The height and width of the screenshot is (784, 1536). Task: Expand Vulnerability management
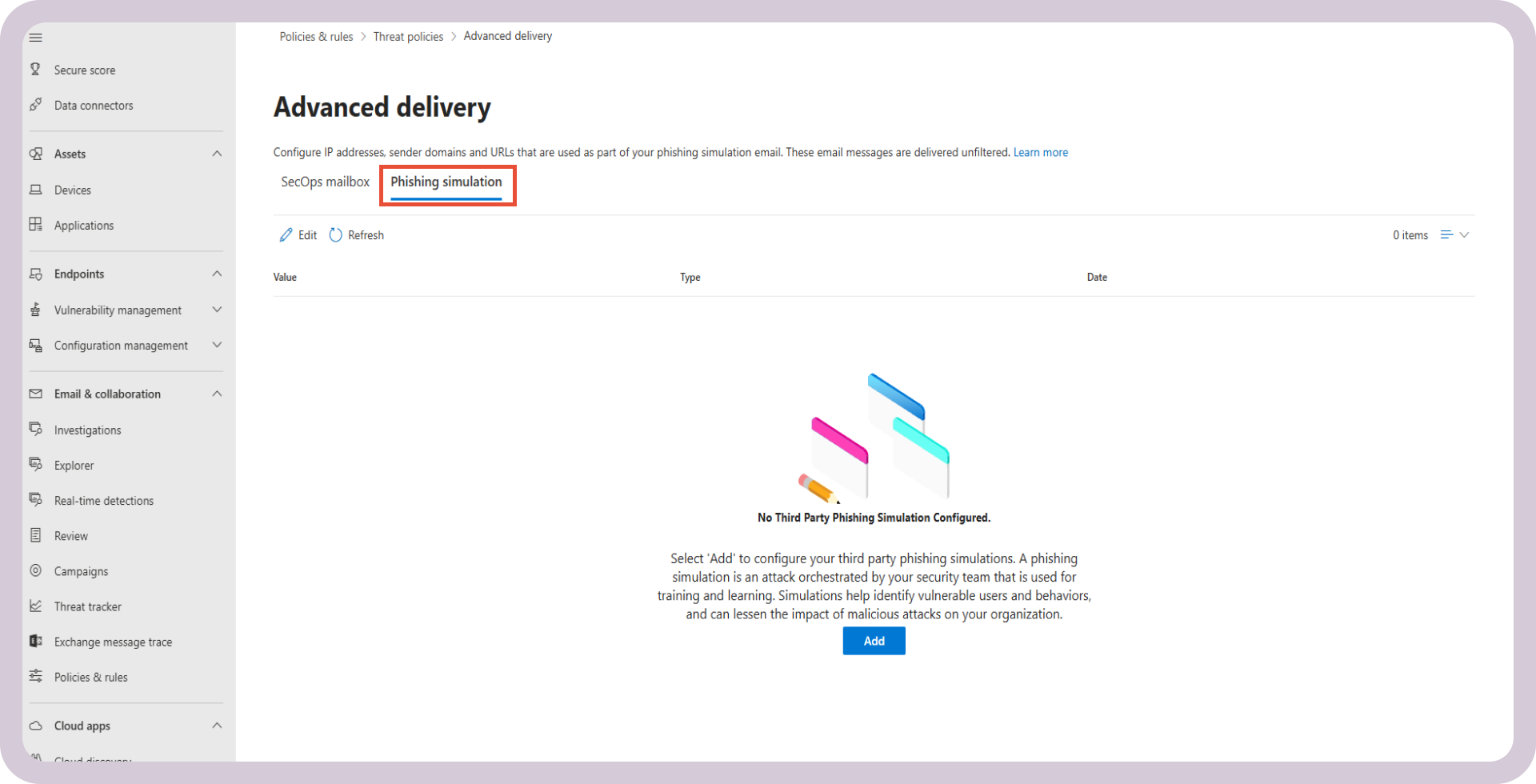(216, 310)
